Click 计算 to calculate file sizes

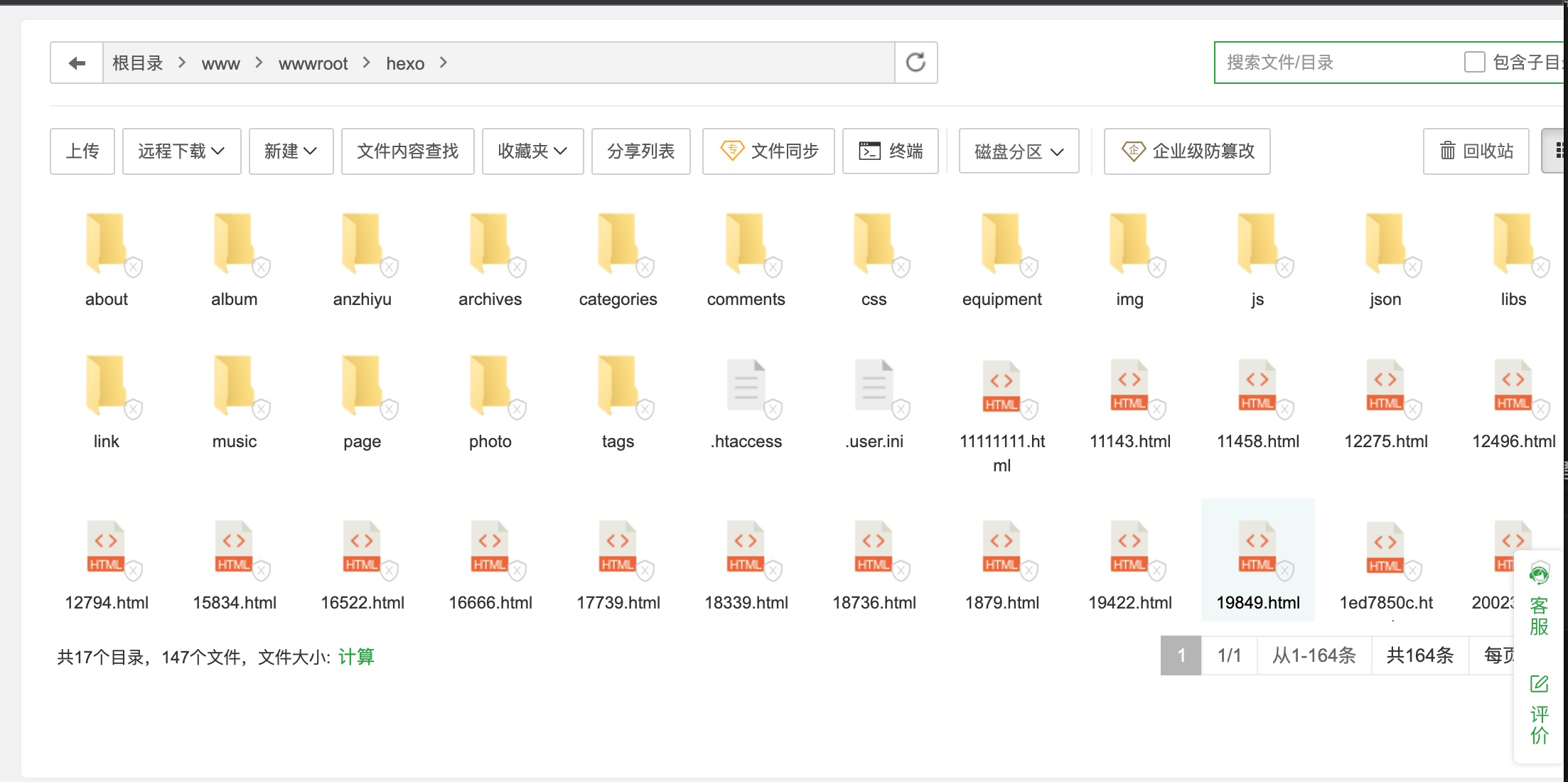357,656
